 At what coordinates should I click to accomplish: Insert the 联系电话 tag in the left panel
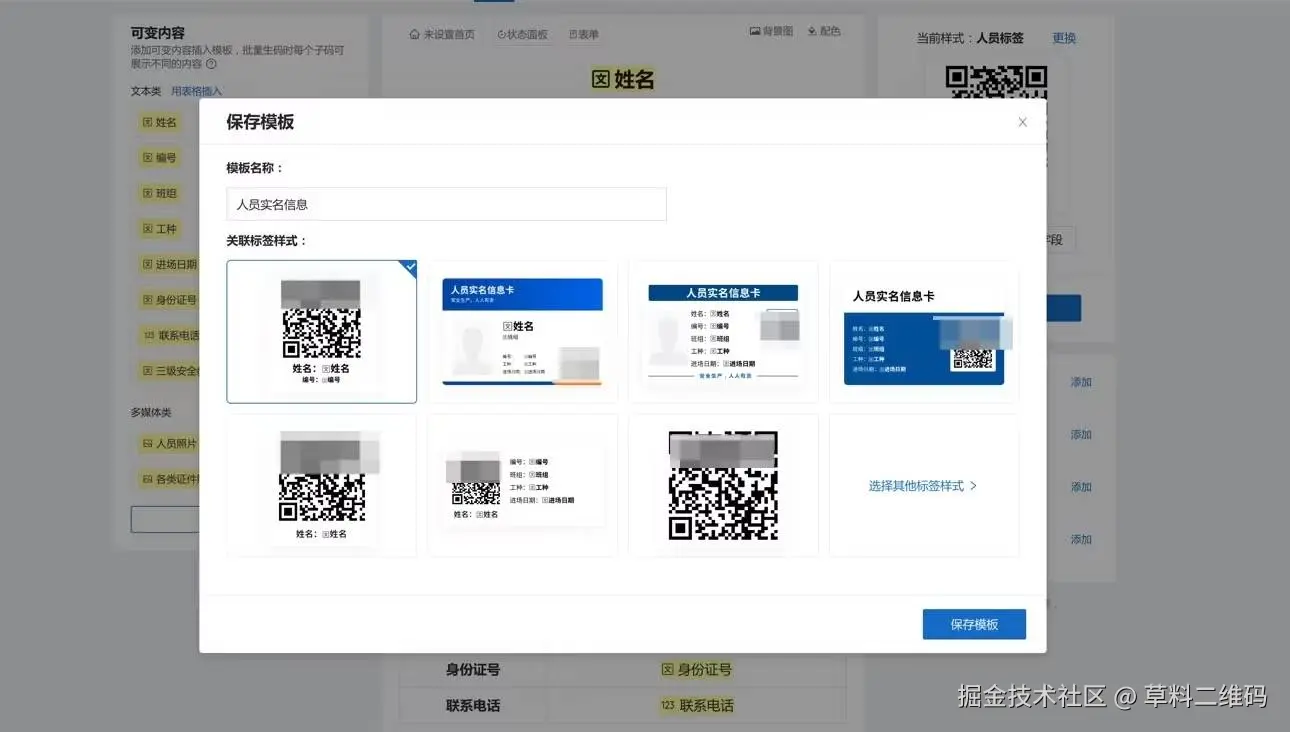[x=168, y=335]
